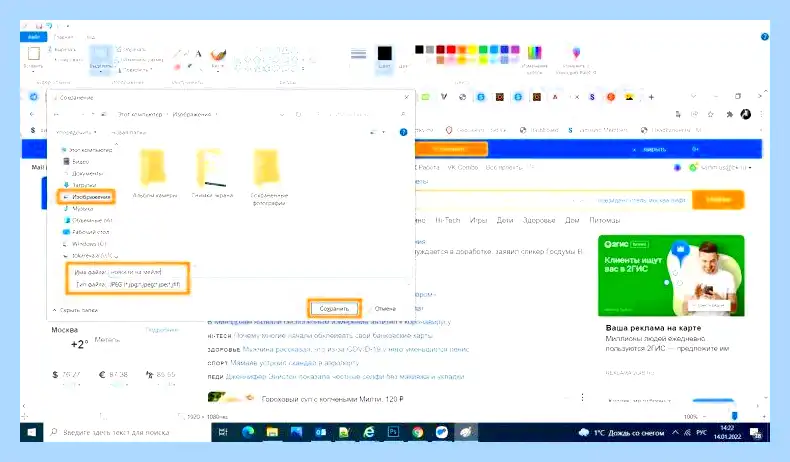Select the Выделить selection tool
The height and width of the screenshot is (462, 790).
pyautogui.click(x=101, y=59)
